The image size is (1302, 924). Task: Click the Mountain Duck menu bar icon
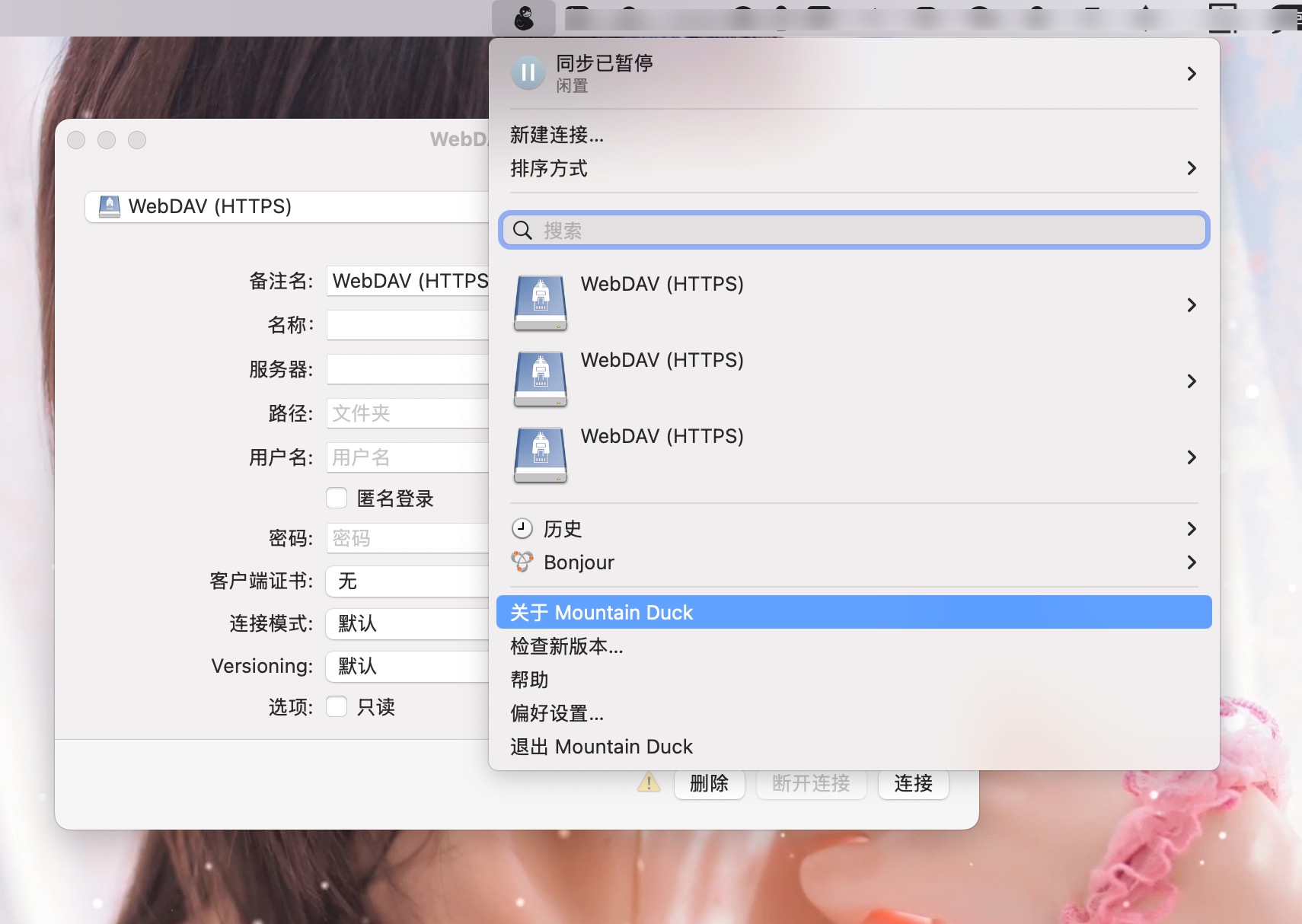(524, 18)
